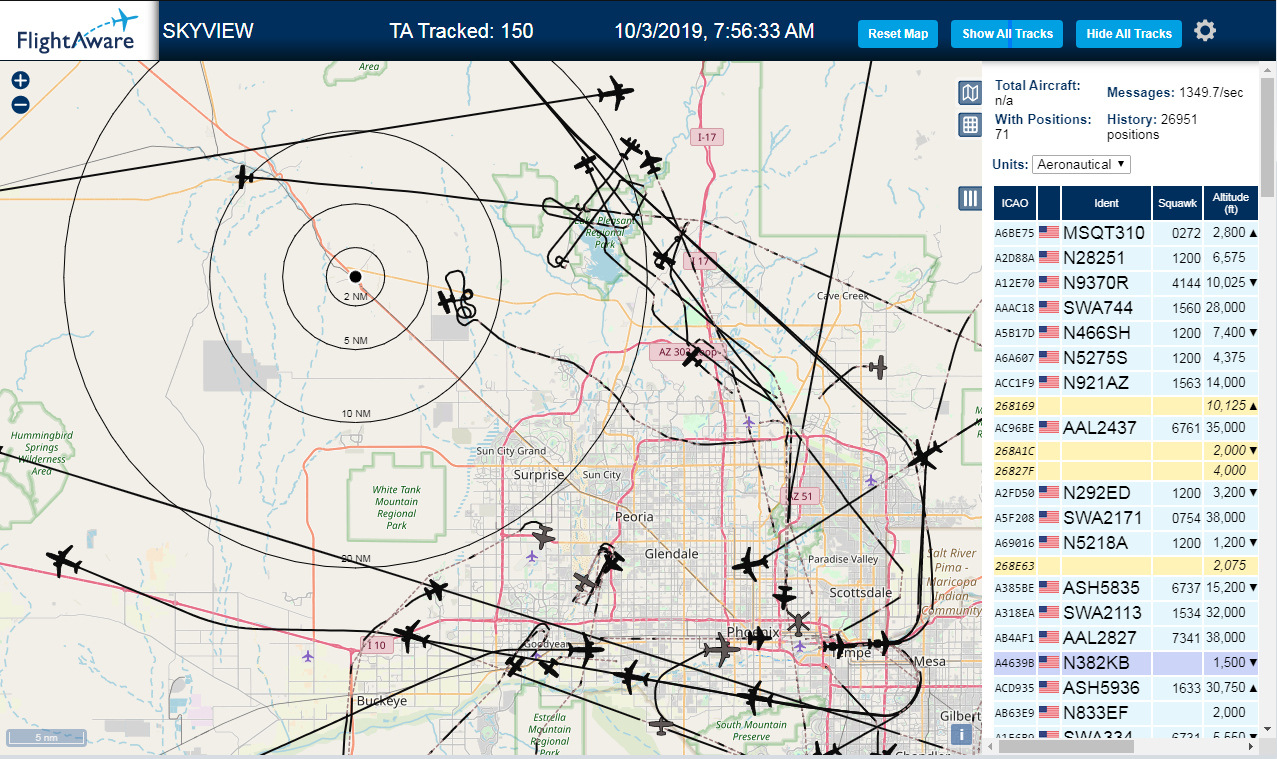The width and height of the screenshot is (1277, 759).
Task: Click purple airport marker west of Buckeye
Action: coord(307,656)
